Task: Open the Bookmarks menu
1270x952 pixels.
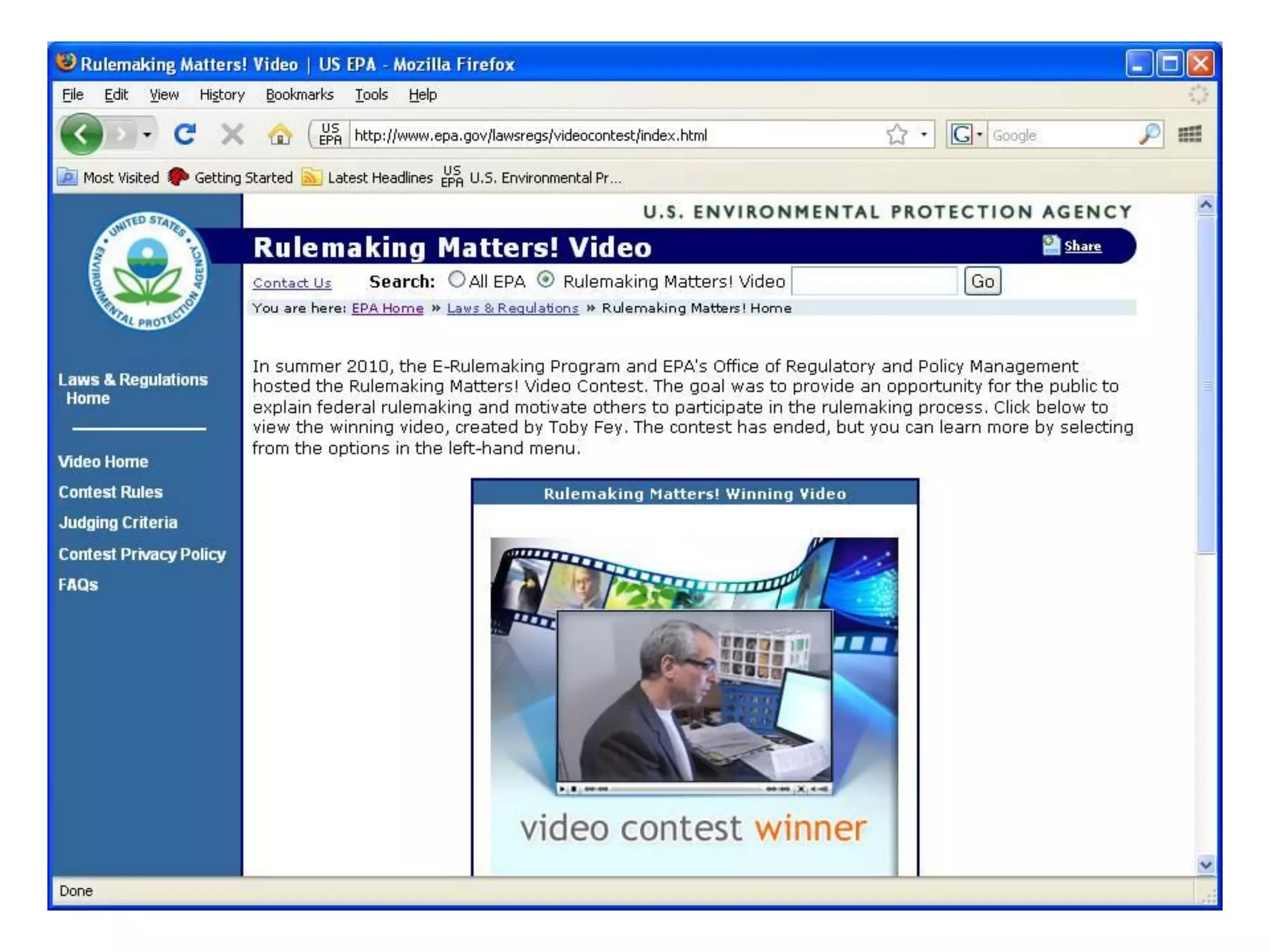Action: click(x=300, y=95)
